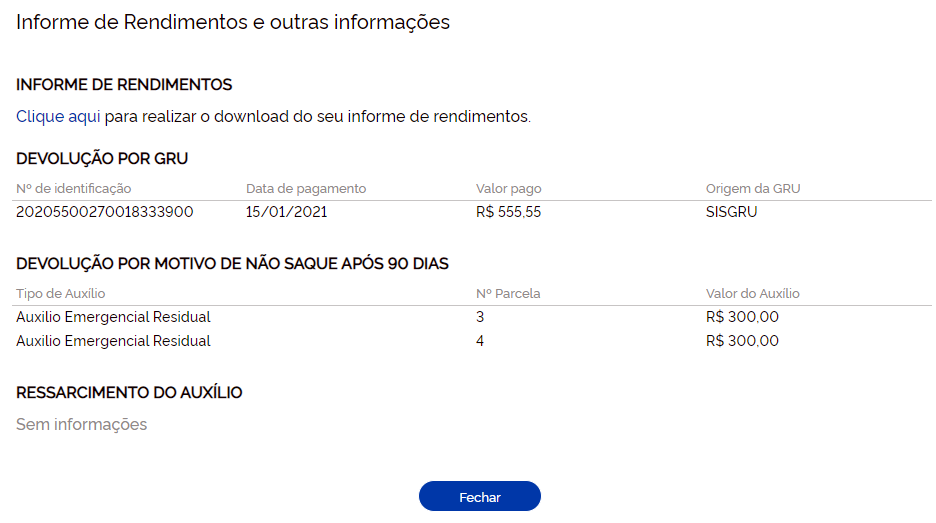Click the "DEVOLUÇÃO POR MOTIVO DE NÃO SAQUE" heading
The image size is (936, 523).
click(x=232, y=264)
